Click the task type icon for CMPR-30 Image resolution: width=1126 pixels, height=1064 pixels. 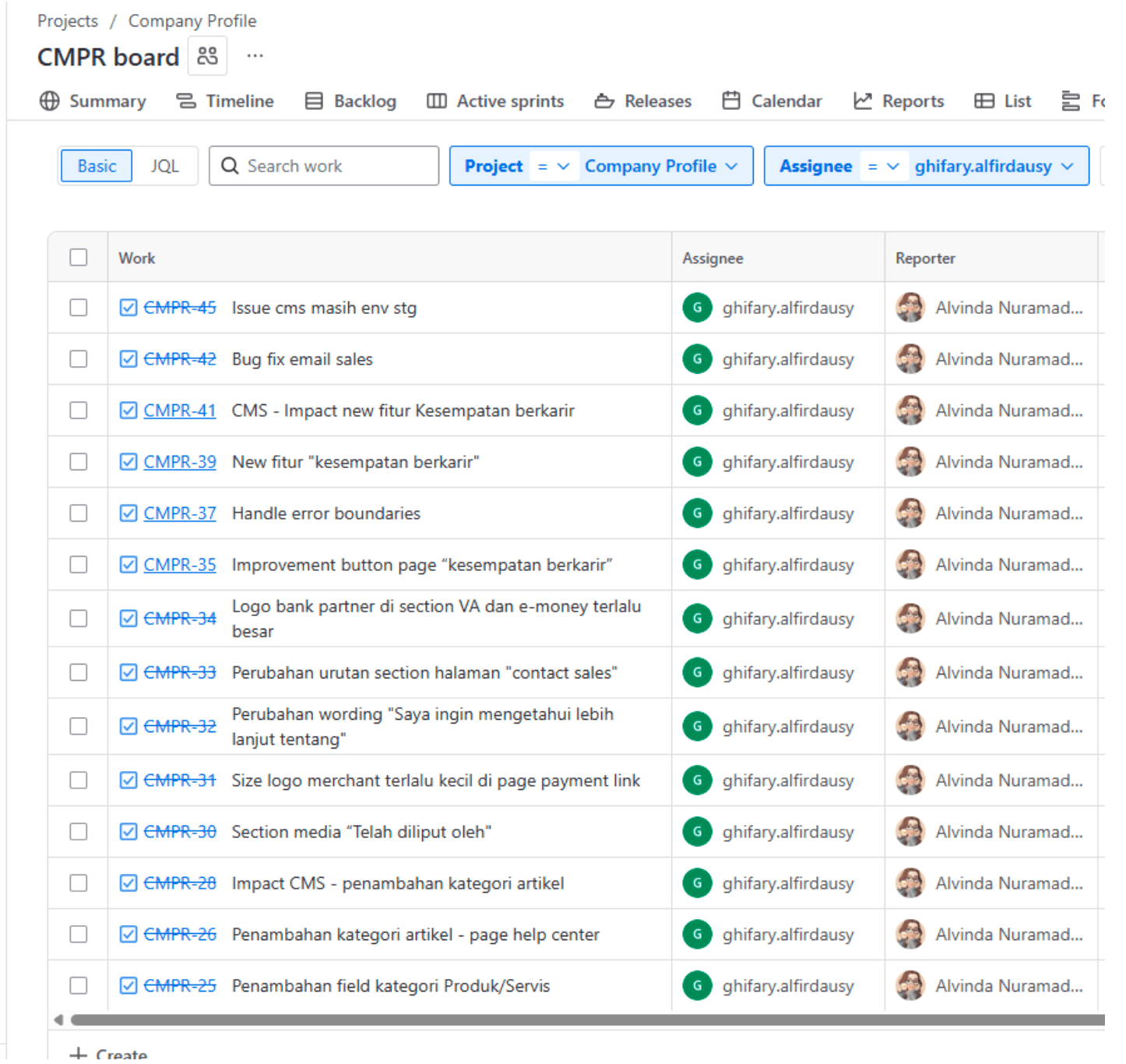128,832
